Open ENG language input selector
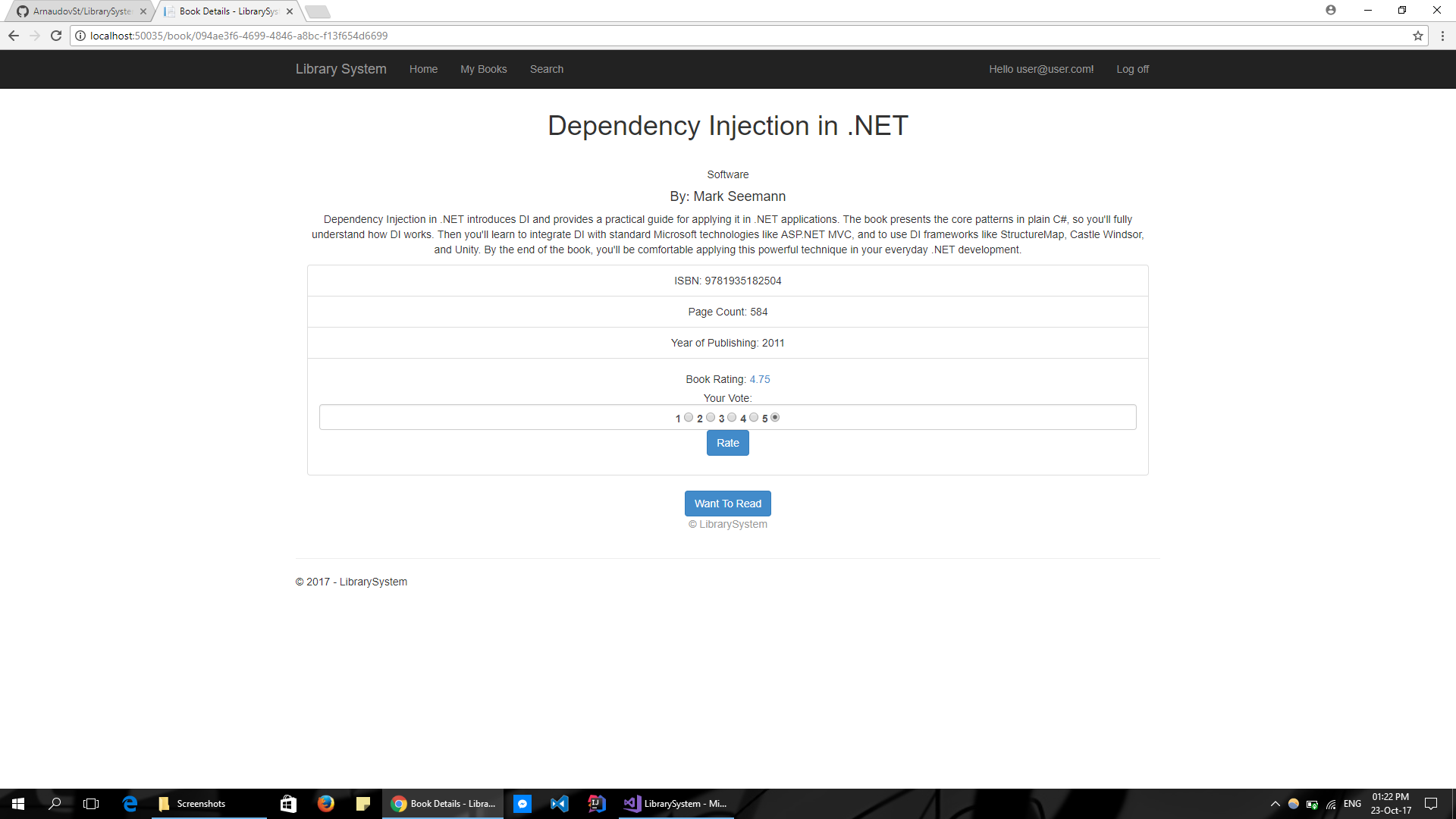The image size is (1456, 819). pyautogui.click(x=1352, y=804)
